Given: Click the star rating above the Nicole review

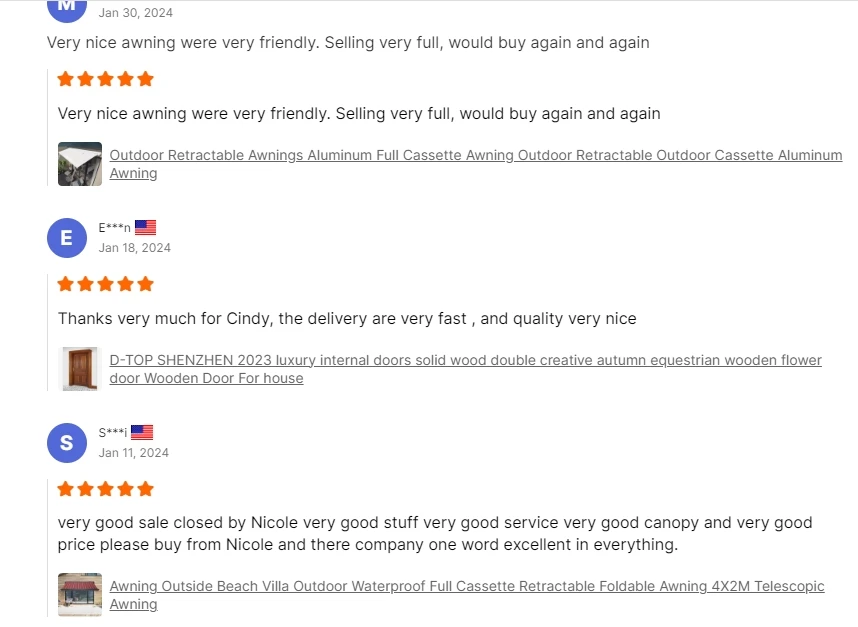Looking at the screenshot, I should coord(106,489).
